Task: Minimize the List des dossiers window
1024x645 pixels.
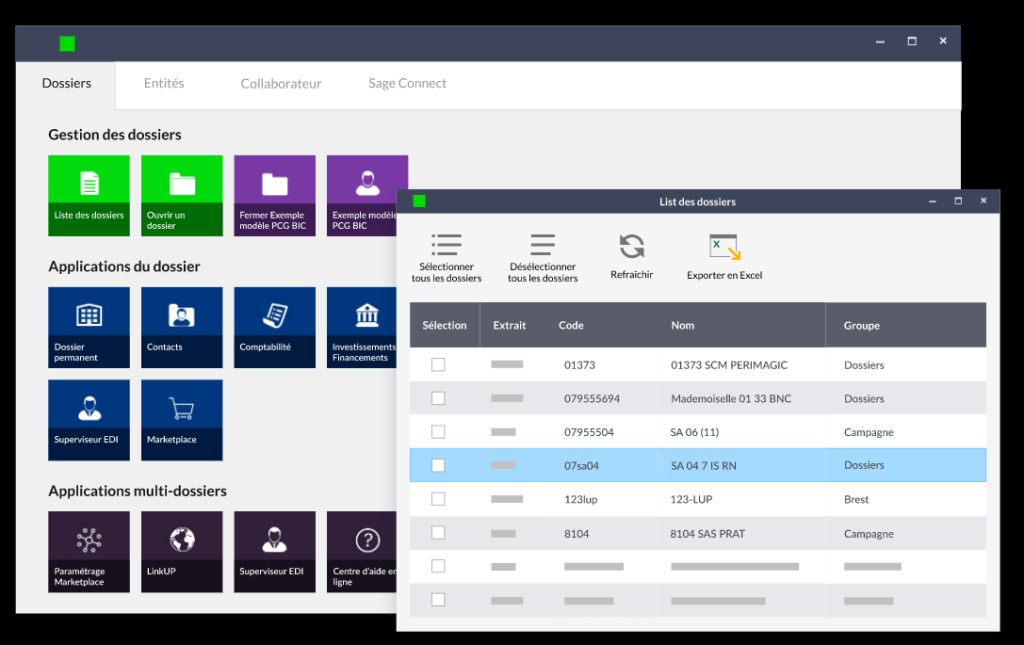Action: pos(933,201)
